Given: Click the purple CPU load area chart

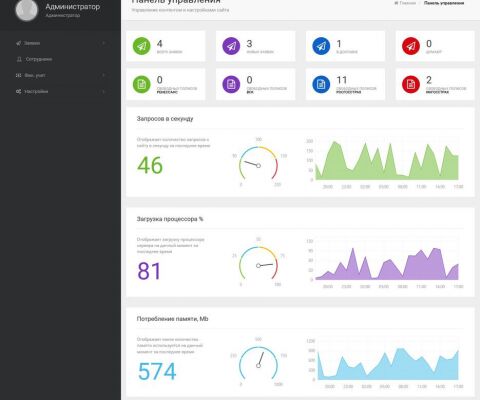Looking at the screenshot, I should (x=387, y=263).
